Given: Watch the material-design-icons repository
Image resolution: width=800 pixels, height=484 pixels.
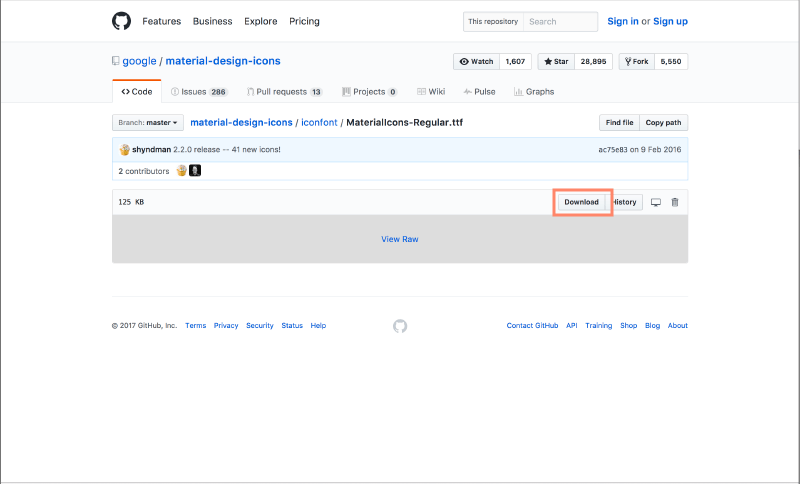Looking at the screenshot, I should click(476, 61).
